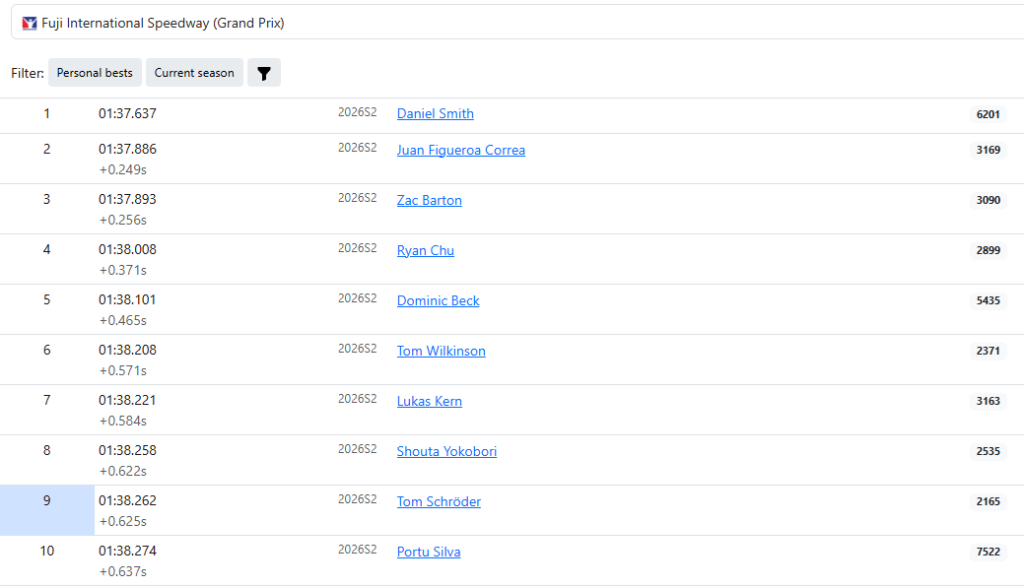This screenshot has height=587, width=1024.
Task: Click the 7522 rating badge
Action: point(988,552)
